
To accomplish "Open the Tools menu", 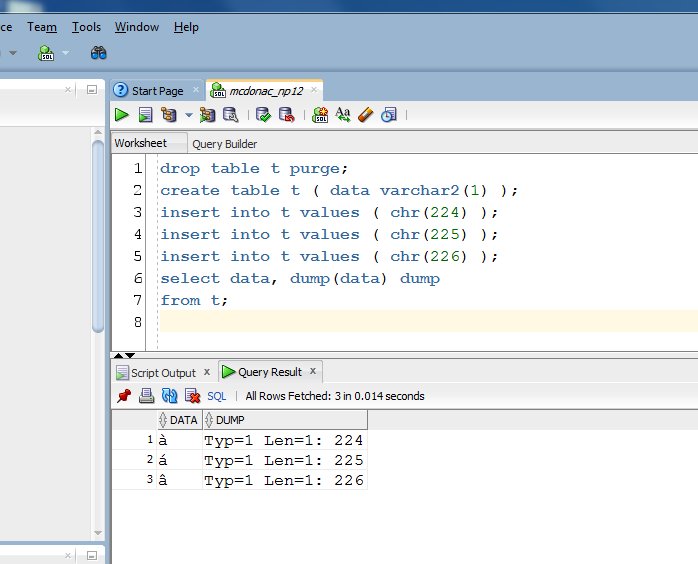I will [x=86, y=27].
